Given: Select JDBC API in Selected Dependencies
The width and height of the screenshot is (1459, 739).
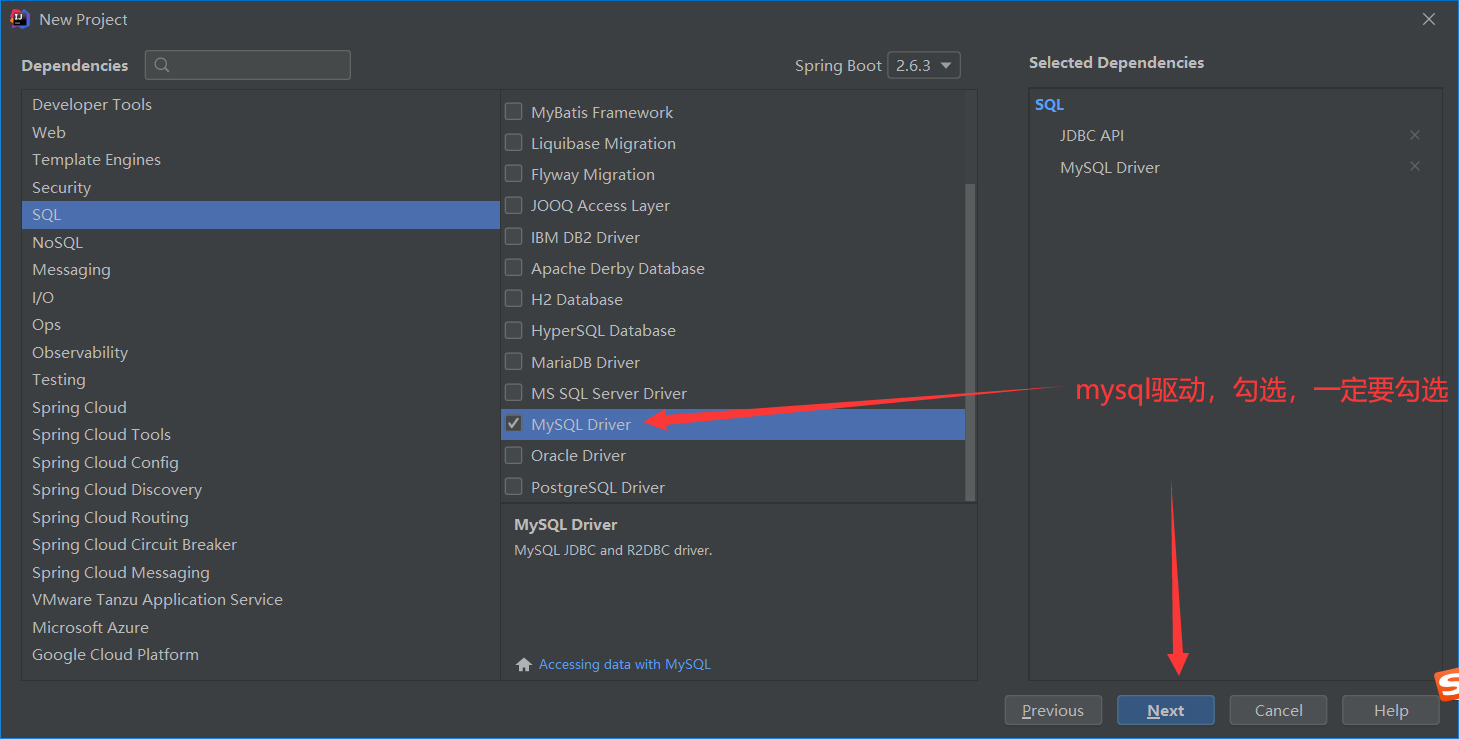Looking at the screenshot, I should pos(1092,135).
